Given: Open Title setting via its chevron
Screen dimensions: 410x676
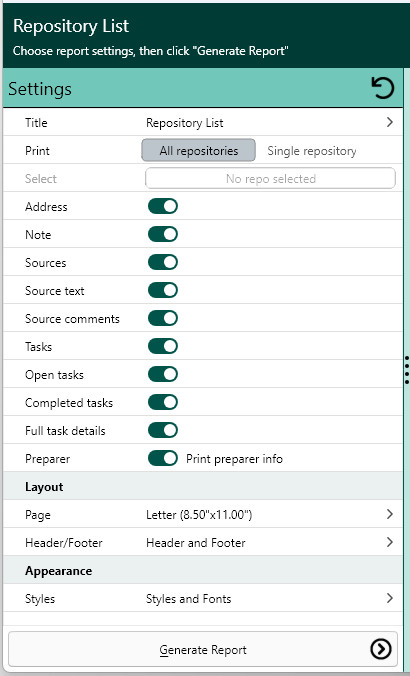Looking at the screenshot, I should pyautogui.click(x=390, y=122).
